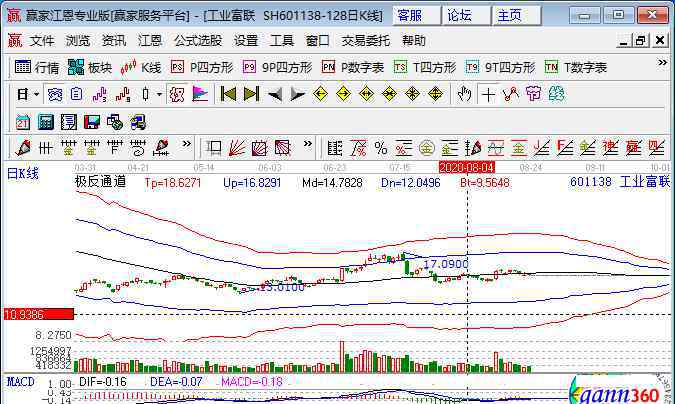Open the calculator icon

[46, 123]
